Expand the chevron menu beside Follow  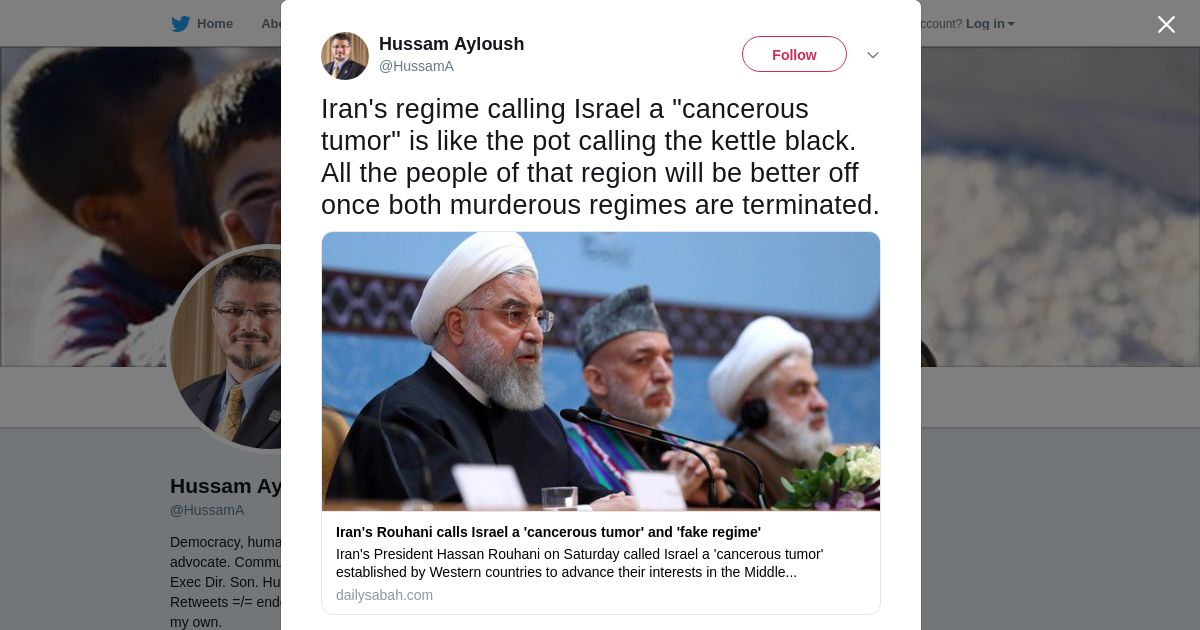click(873, 55)
